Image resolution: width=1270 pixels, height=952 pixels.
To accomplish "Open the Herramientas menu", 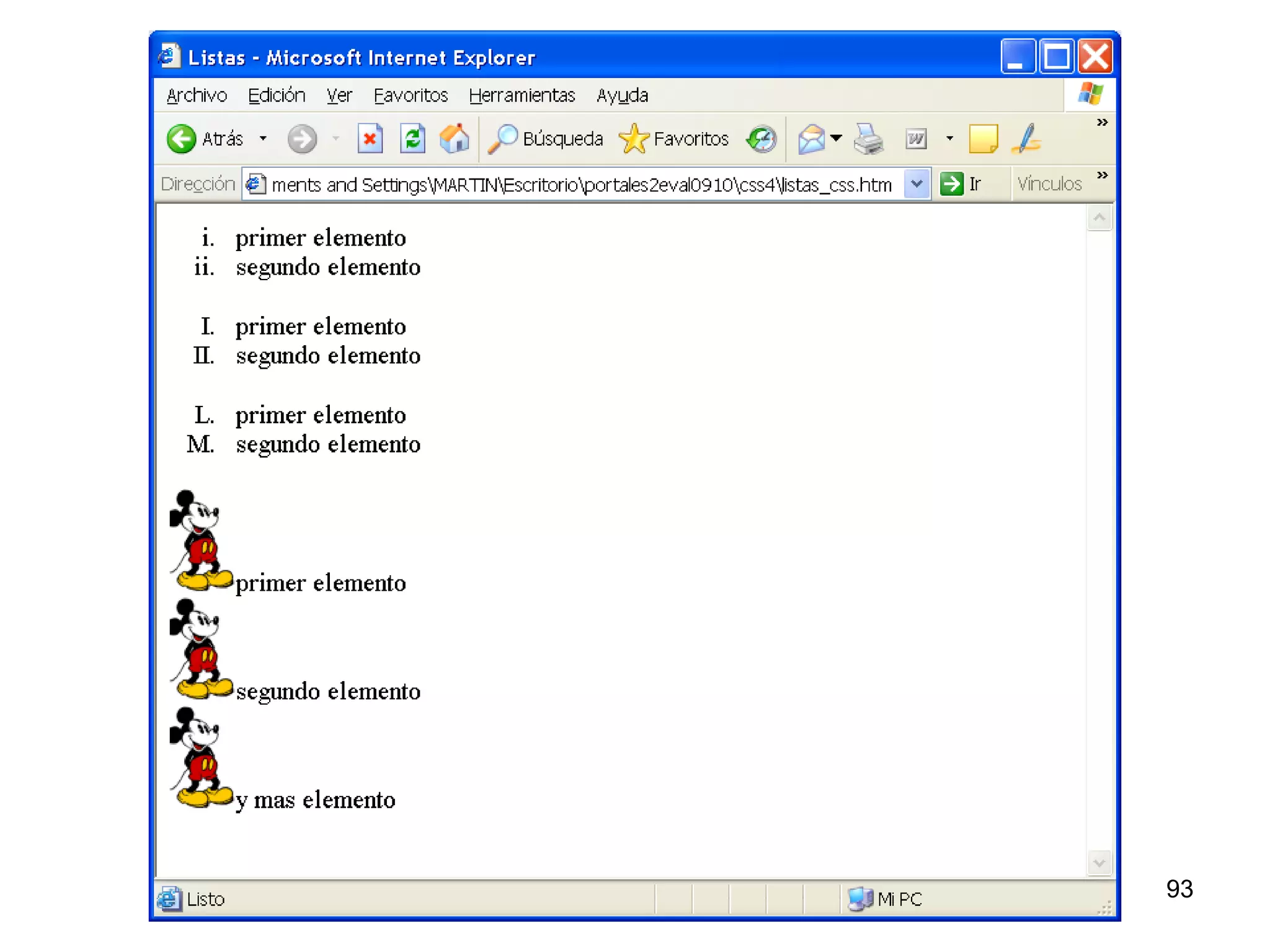I will tap(522, 95).
